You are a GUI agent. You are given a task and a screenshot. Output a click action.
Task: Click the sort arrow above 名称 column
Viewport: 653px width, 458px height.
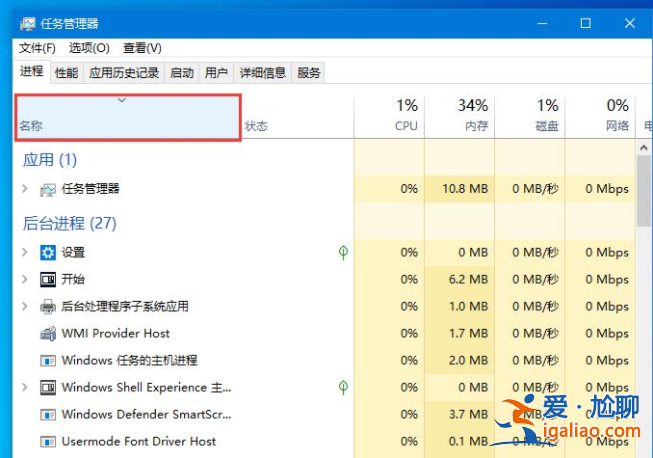click(122, 100)
